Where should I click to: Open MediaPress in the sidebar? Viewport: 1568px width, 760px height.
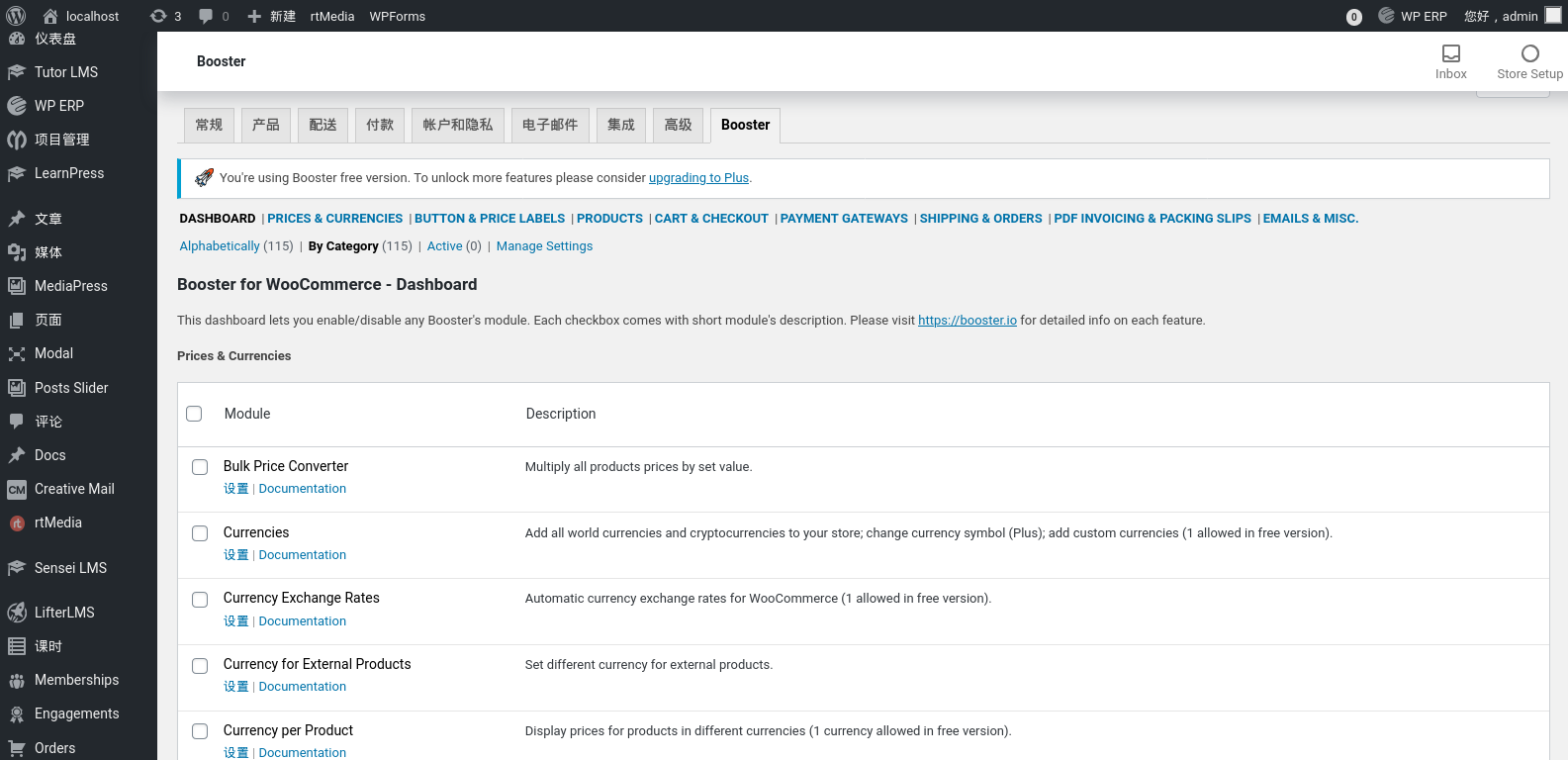tap(70, 286)
